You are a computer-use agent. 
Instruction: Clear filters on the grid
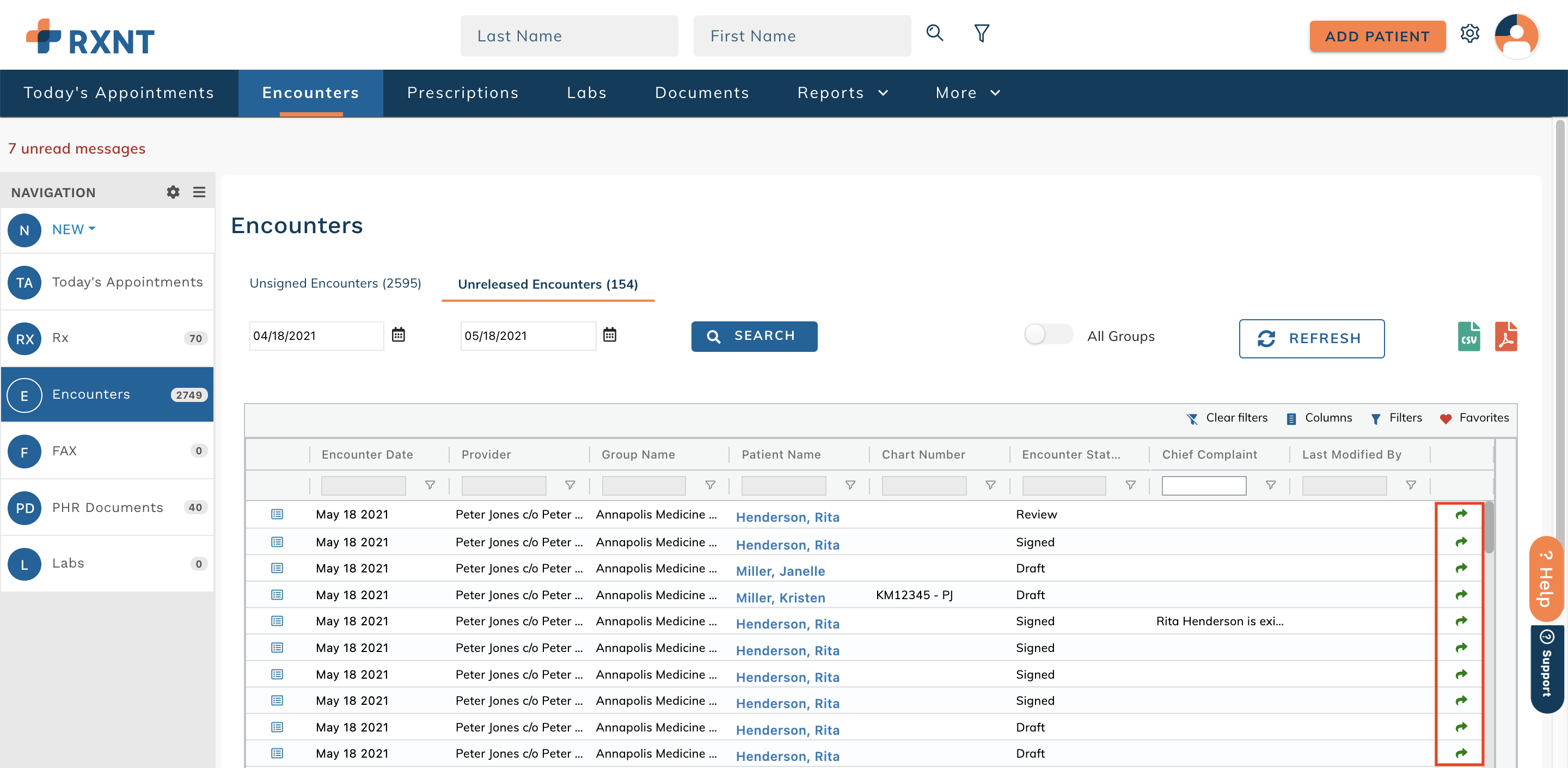point(1227,418)
